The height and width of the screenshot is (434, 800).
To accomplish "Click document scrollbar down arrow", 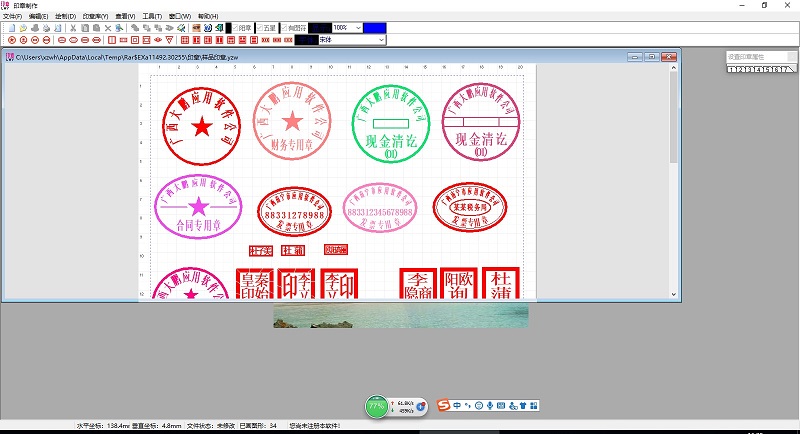I will 673,294.
